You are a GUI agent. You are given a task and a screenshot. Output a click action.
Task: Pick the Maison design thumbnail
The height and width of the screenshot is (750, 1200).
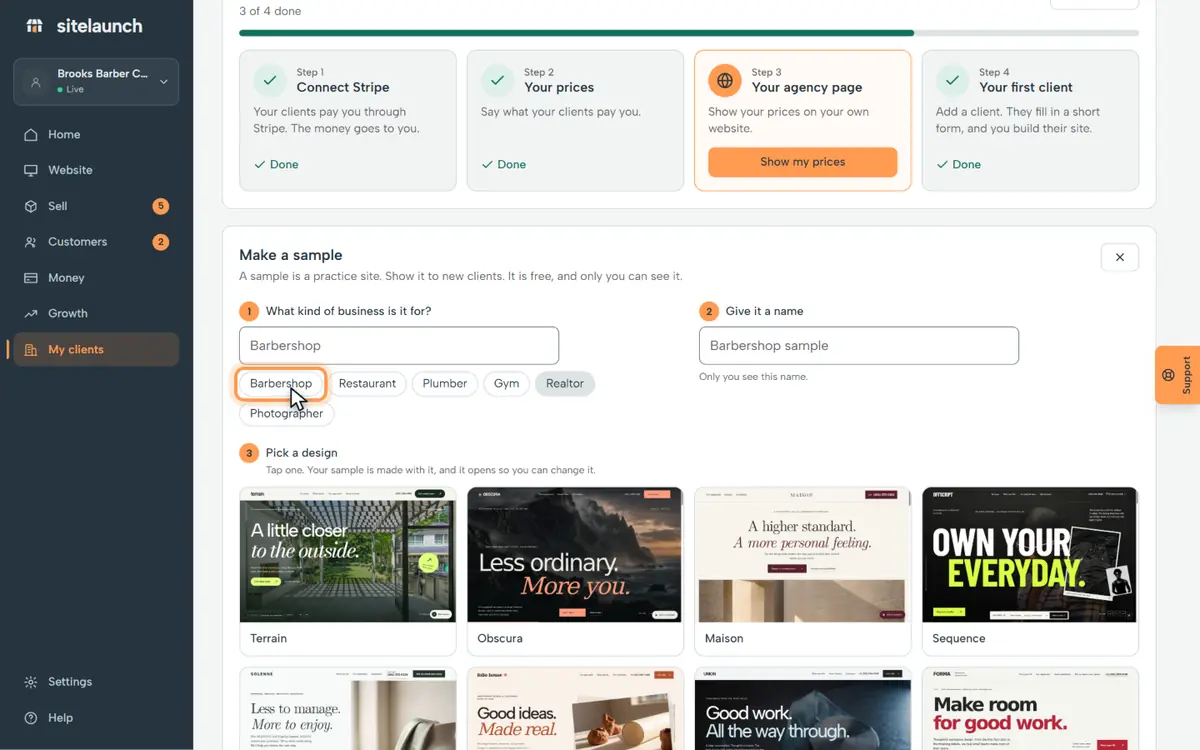[803, 554]
